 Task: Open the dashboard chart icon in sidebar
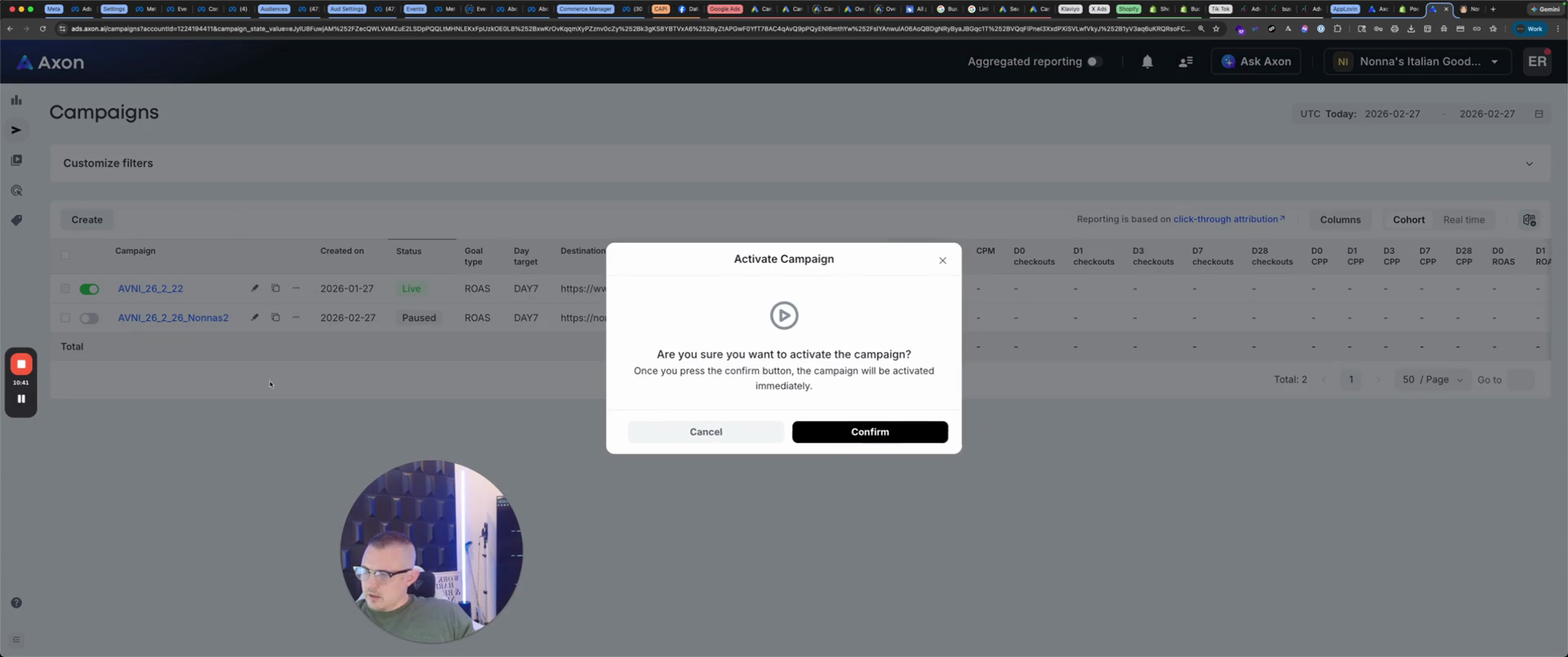(x=16, y=101)
